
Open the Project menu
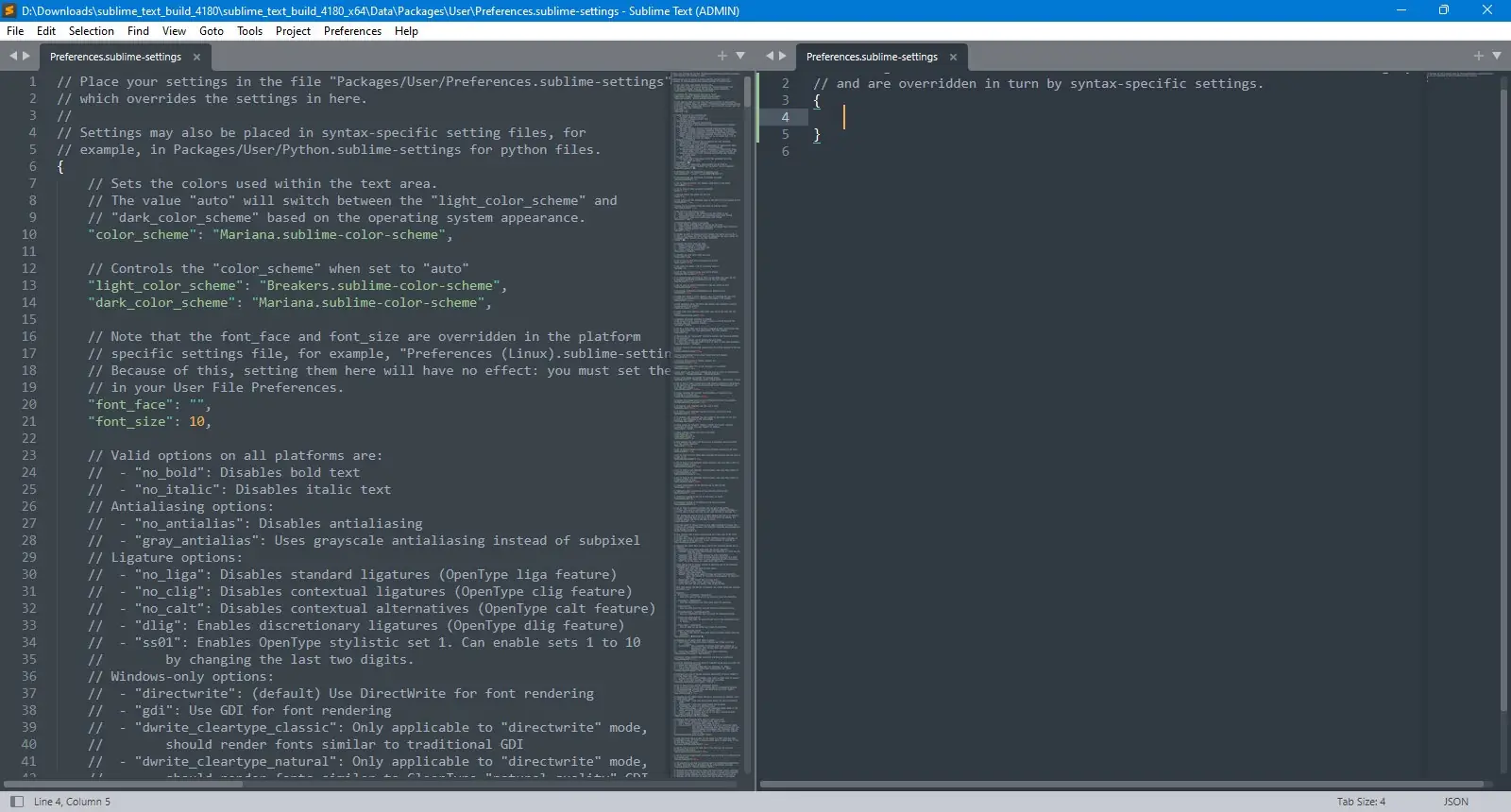[x=293, y=31]
